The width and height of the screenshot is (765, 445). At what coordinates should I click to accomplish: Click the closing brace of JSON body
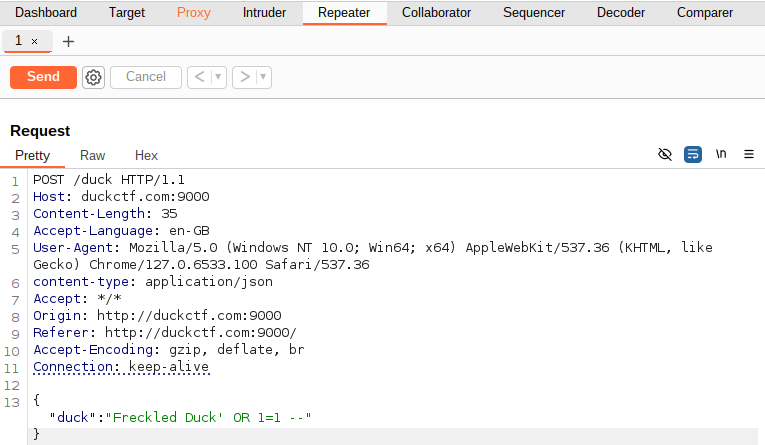pos(36,434)
